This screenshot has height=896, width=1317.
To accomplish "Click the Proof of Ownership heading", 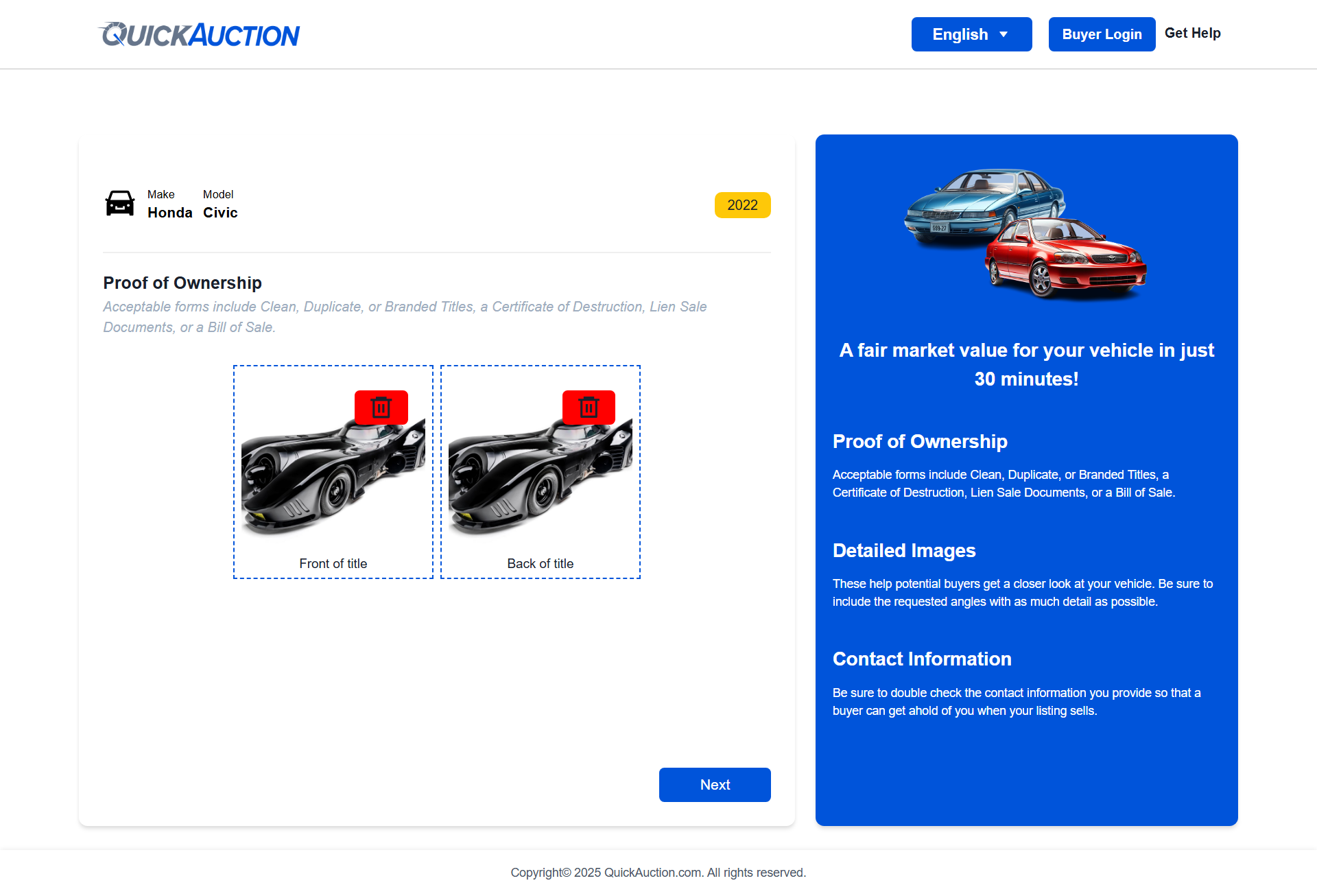I will click(182, 283).
